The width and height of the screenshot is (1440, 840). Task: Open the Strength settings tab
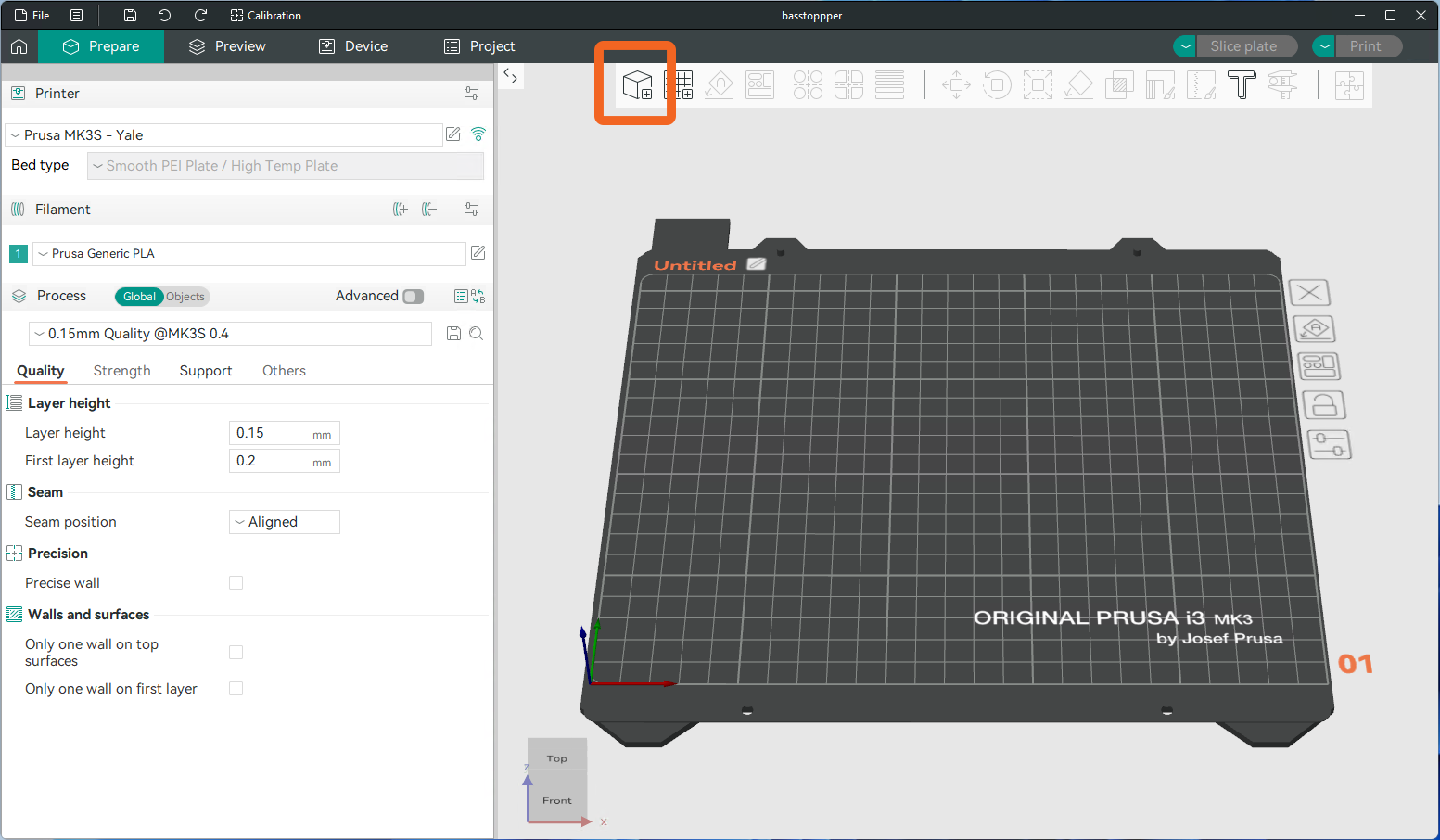pos(121,371)
